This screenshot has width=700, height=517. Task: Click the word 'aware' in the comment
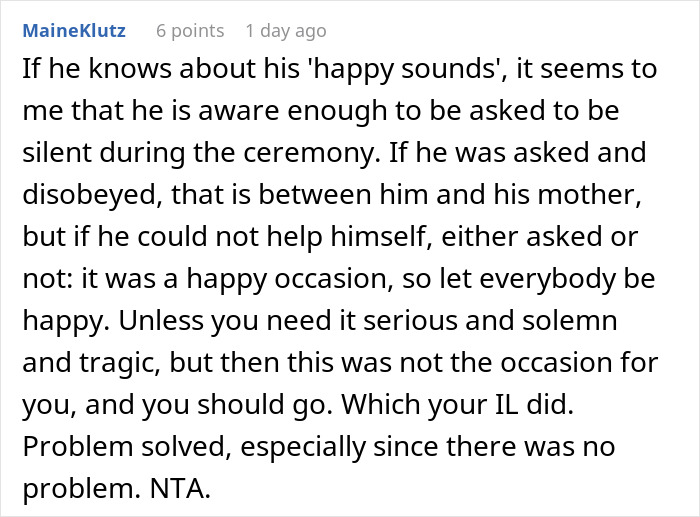click(x=238, y=111)
